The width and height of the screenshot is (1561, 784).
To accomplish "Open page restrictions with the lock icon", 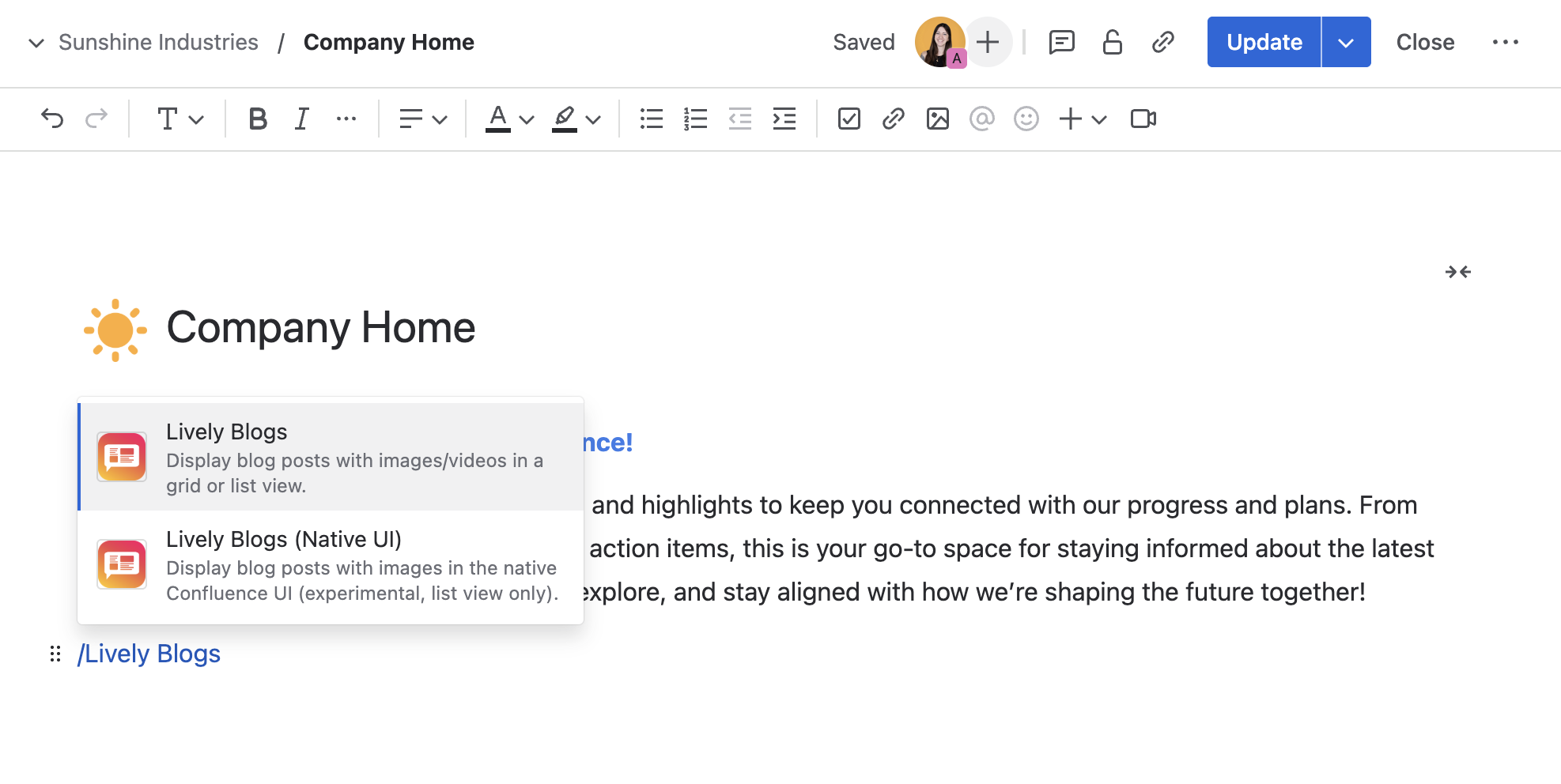I will 1113,42.
